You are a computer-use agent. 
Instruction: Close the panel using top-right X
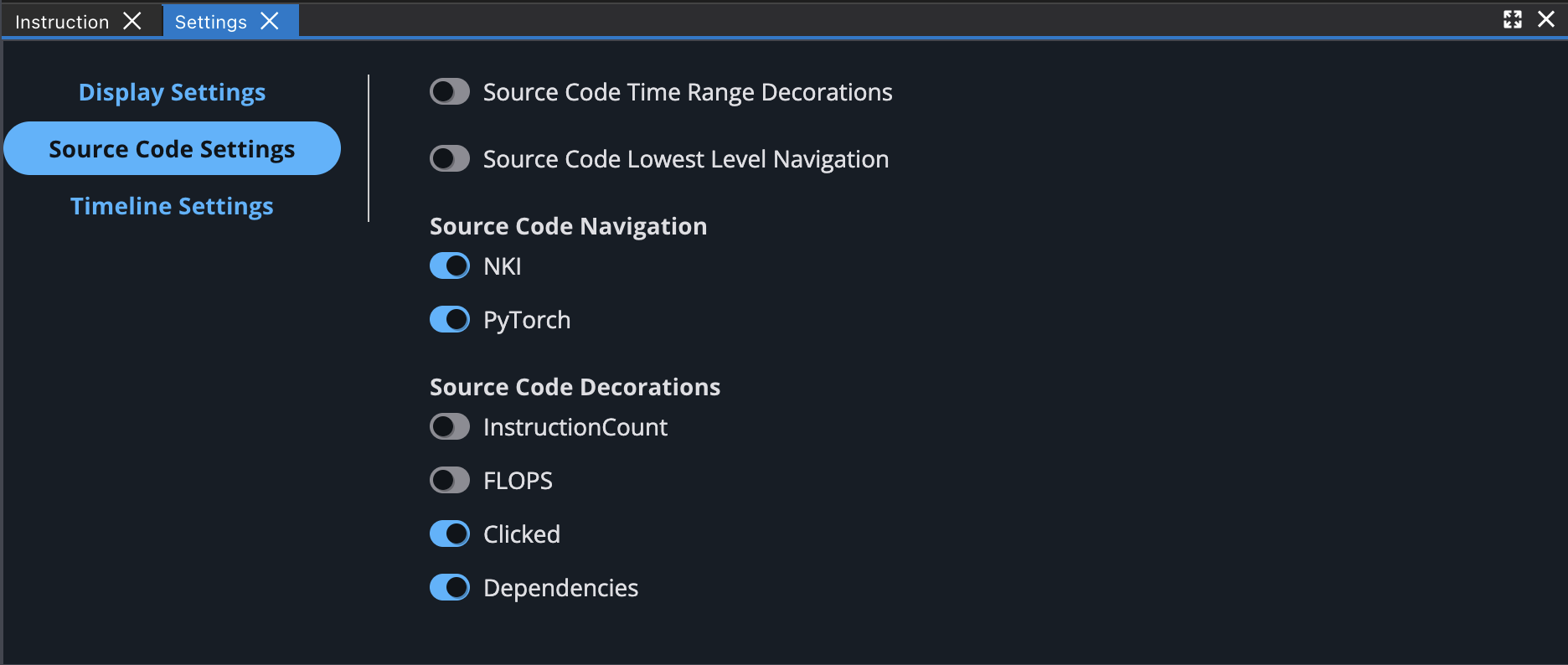(1546, 19)
